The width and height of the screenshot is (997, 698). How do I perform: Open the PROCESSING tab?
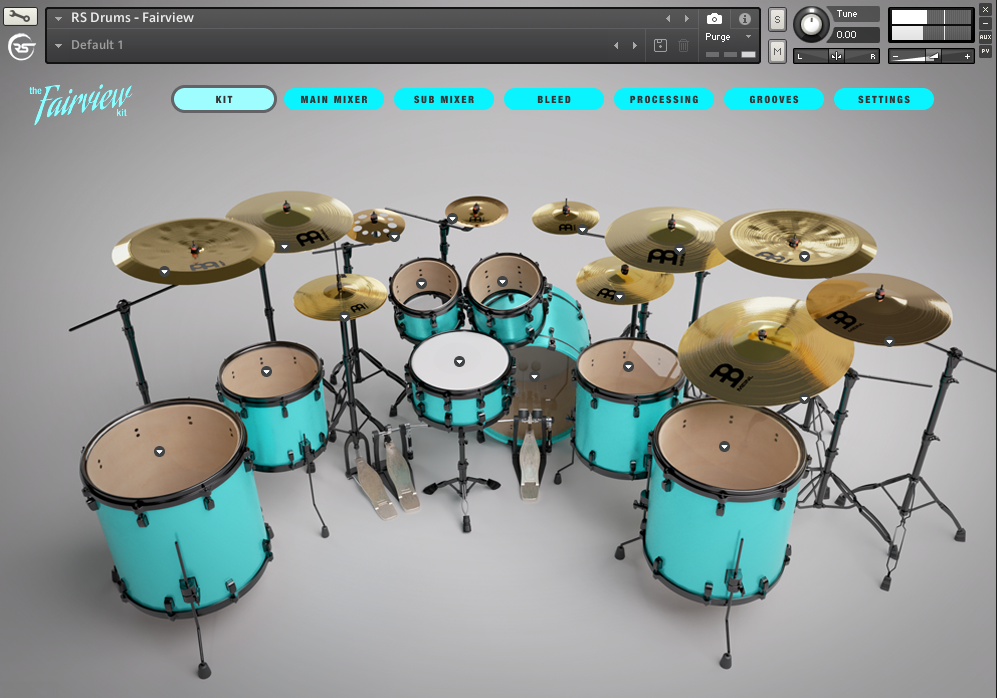664,99
